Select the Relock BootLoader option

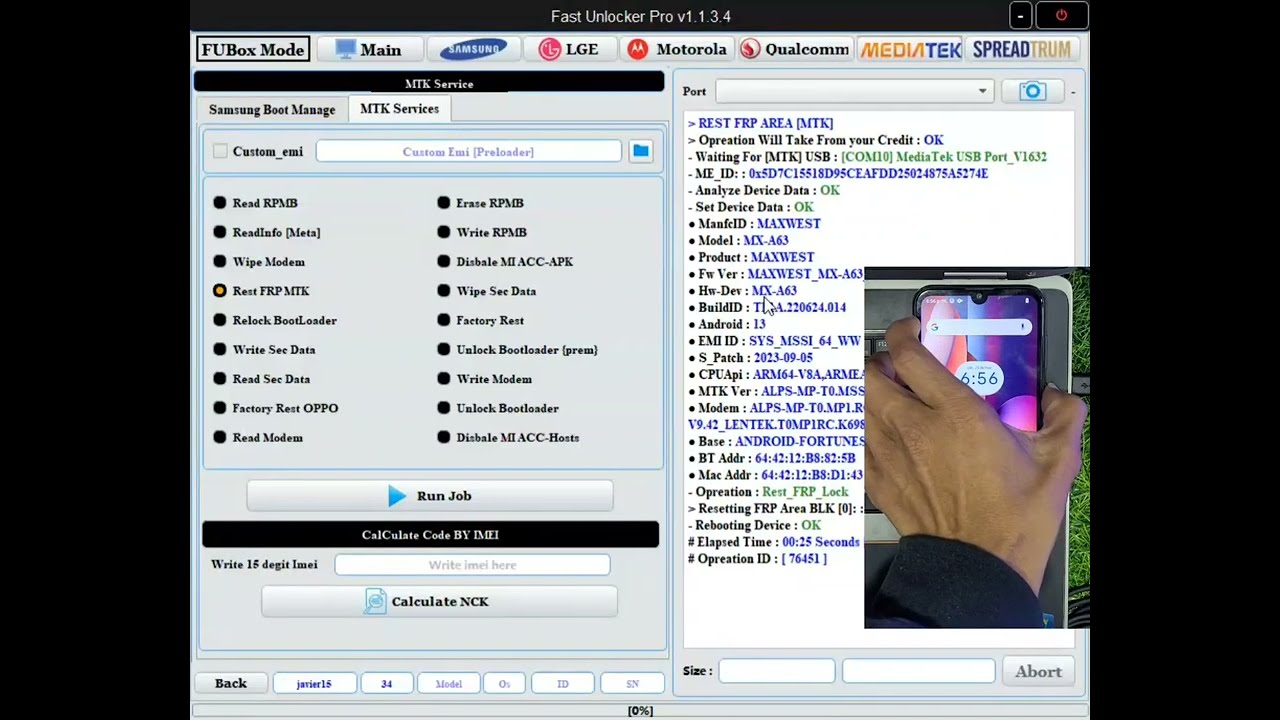coord(275,320)
